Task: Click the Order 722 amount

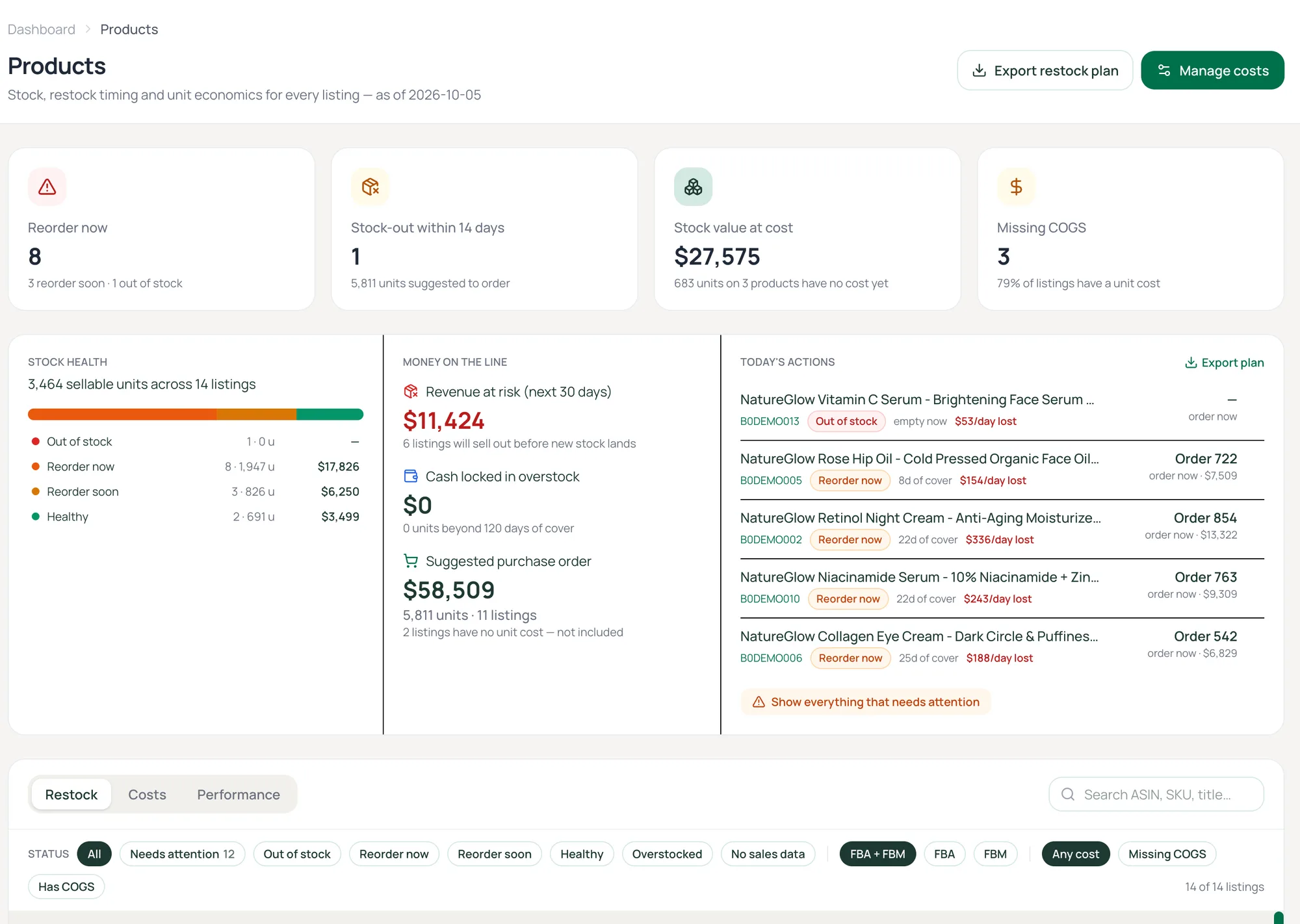Action: tap(1206, 459)
